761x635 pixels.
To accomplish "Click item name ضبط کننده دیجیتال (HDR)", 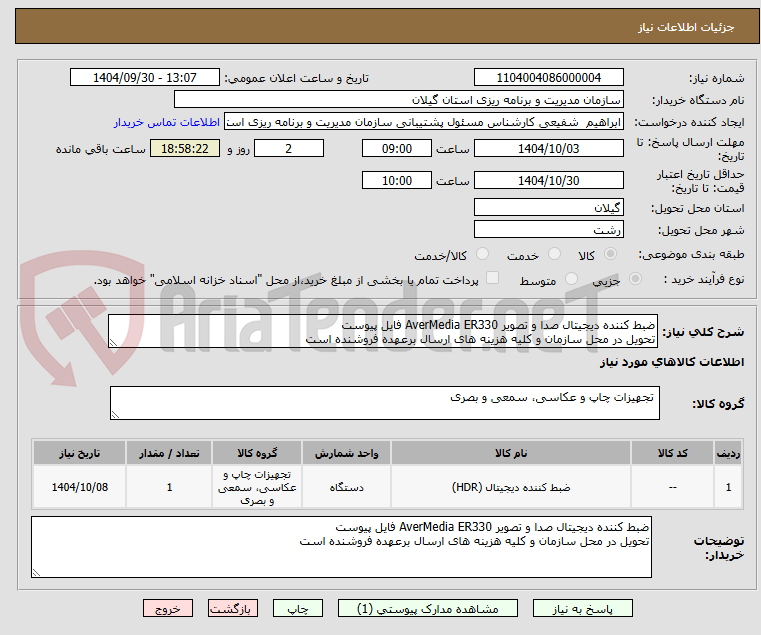I will click(x=511, y=487).
